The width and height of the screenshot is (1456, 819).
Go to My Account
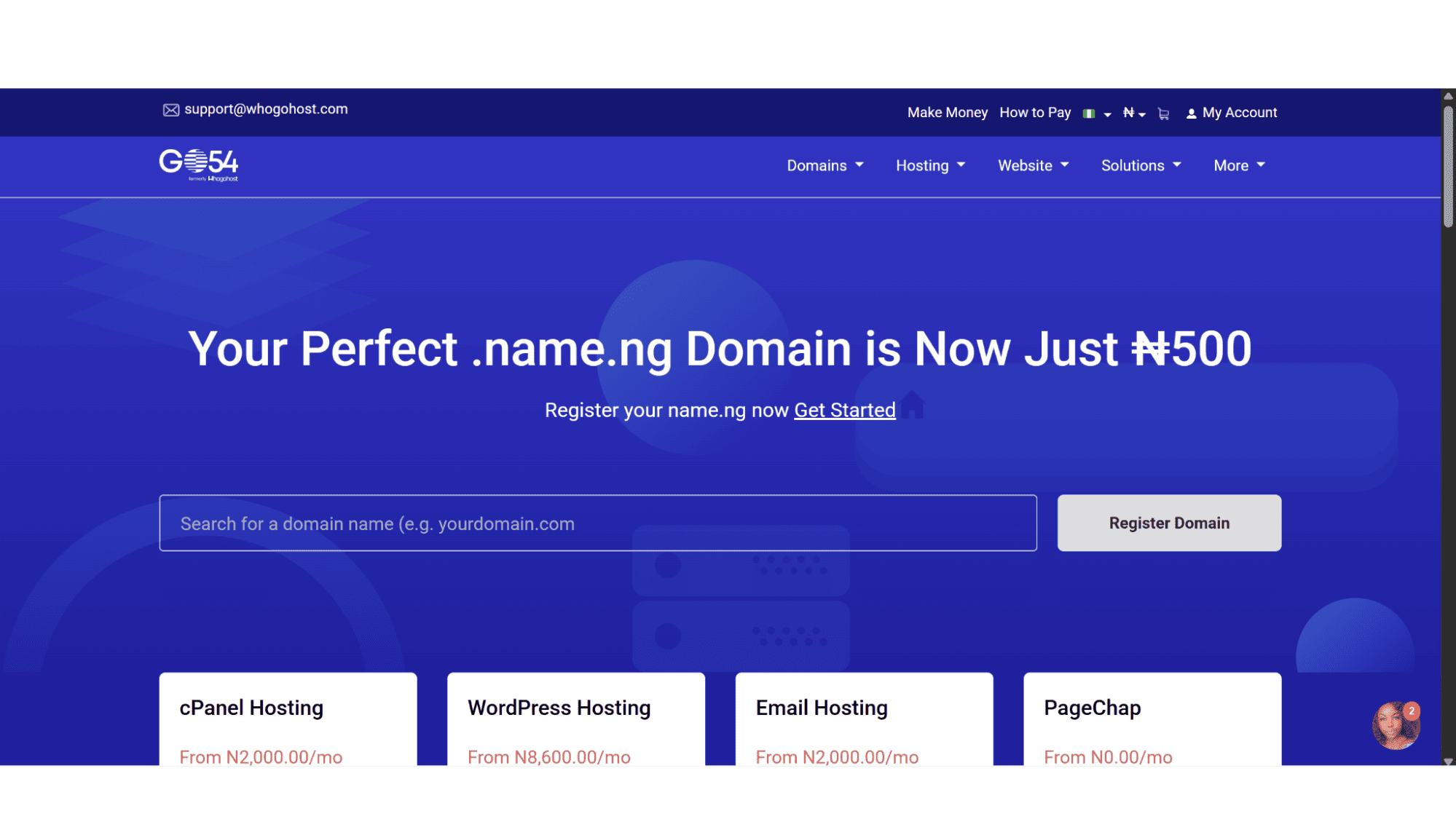pyautogui.click(x=1239, y=113)
